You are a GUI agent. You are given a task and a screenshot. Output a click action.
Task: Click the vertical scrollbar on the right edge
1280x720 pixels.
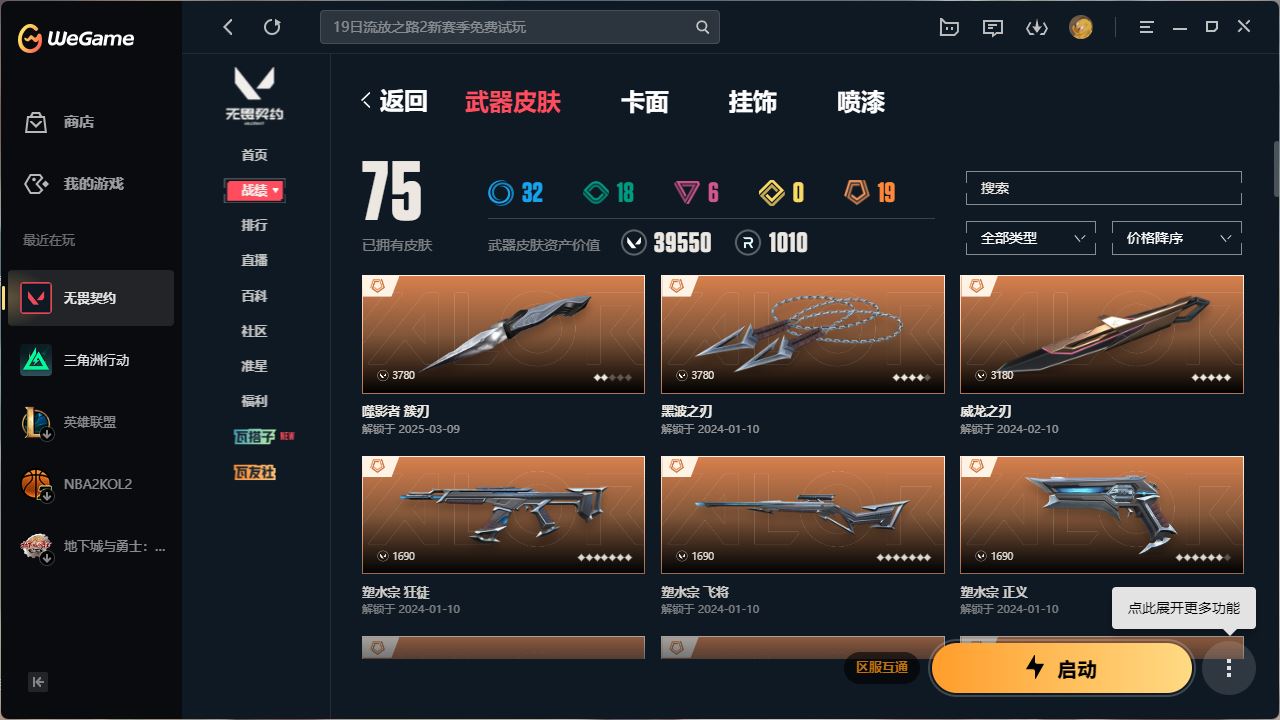pyautogui.click(x=1276, y=168)
